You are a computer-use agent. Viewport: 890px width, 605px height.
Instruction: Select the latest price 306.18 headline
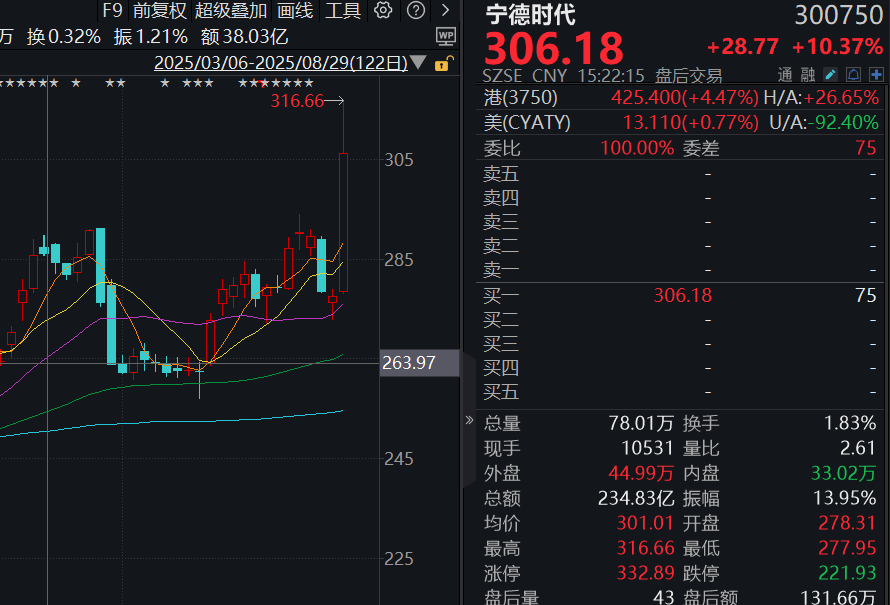coord(554,48)
